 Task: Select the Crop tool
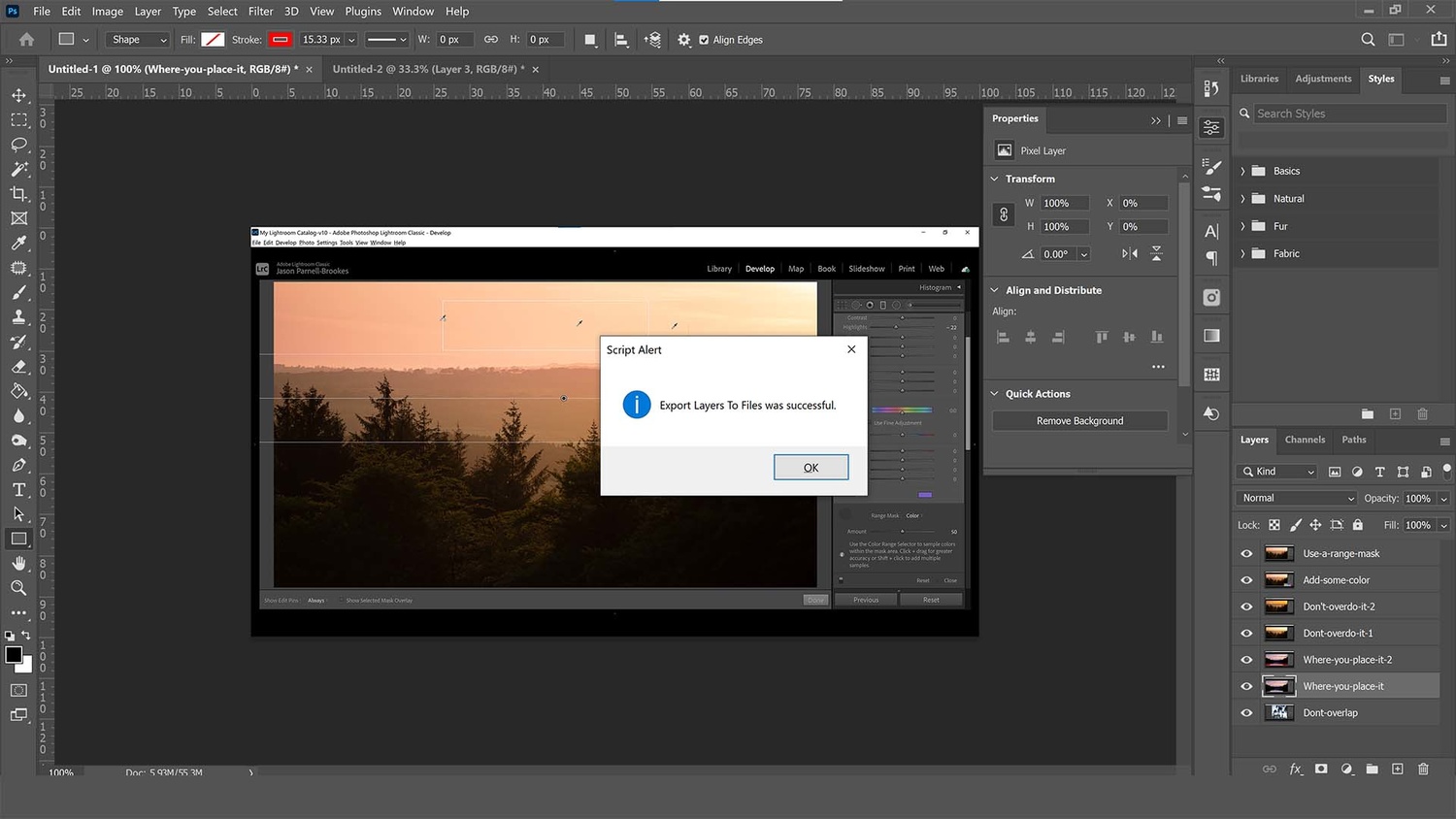click(x=18, y=194)
